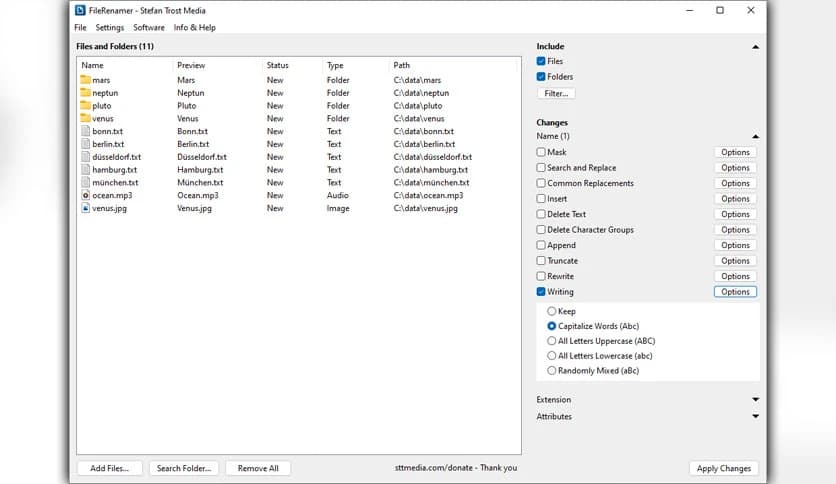Image resolution: width=836 pixels, height=484 pixels.
Task: Sort list by the Status column header
Action: (x=277, y=65)
